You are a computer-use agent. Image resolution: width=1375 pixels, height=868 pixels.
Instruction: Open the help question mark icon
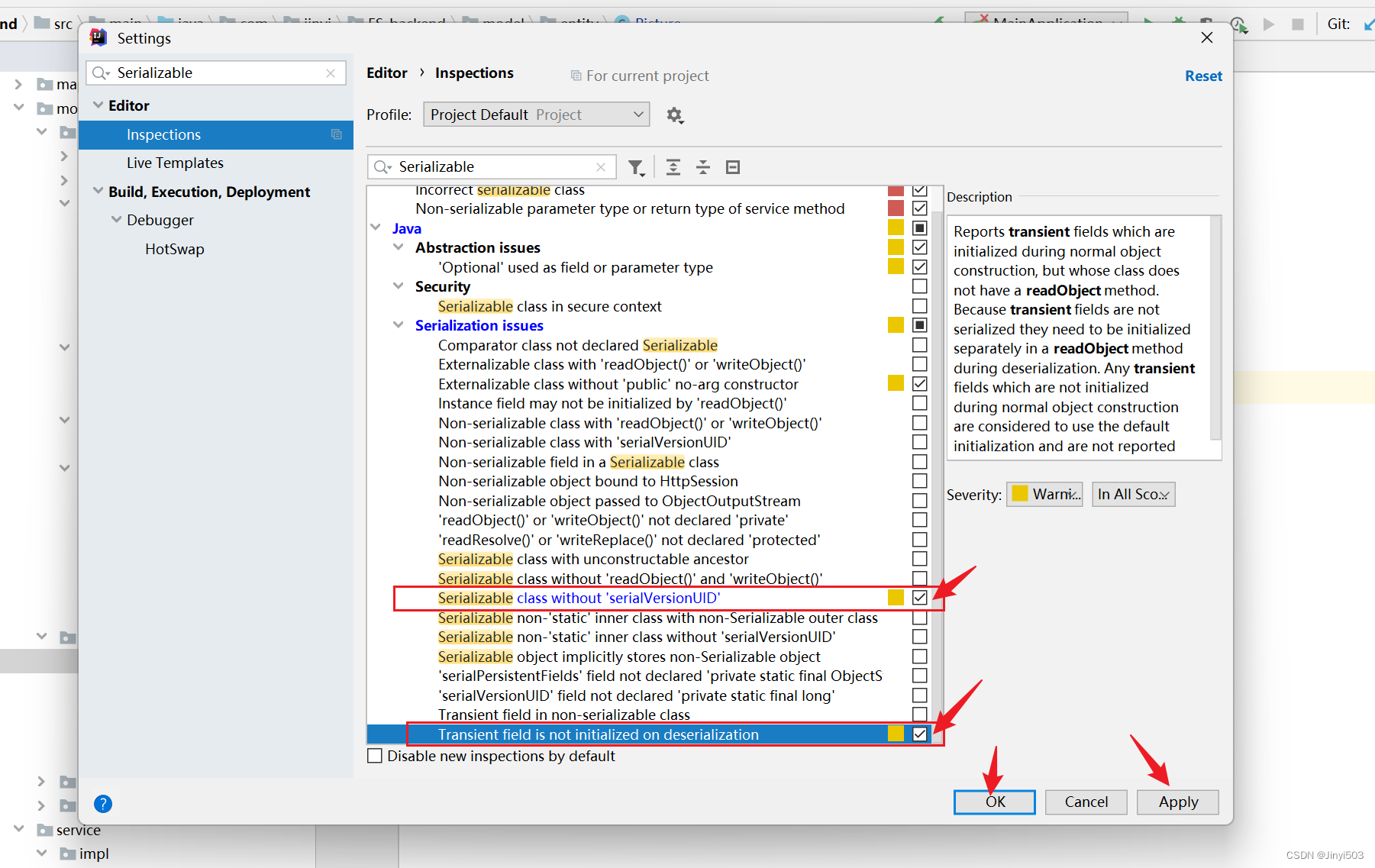tap(103, 804)
